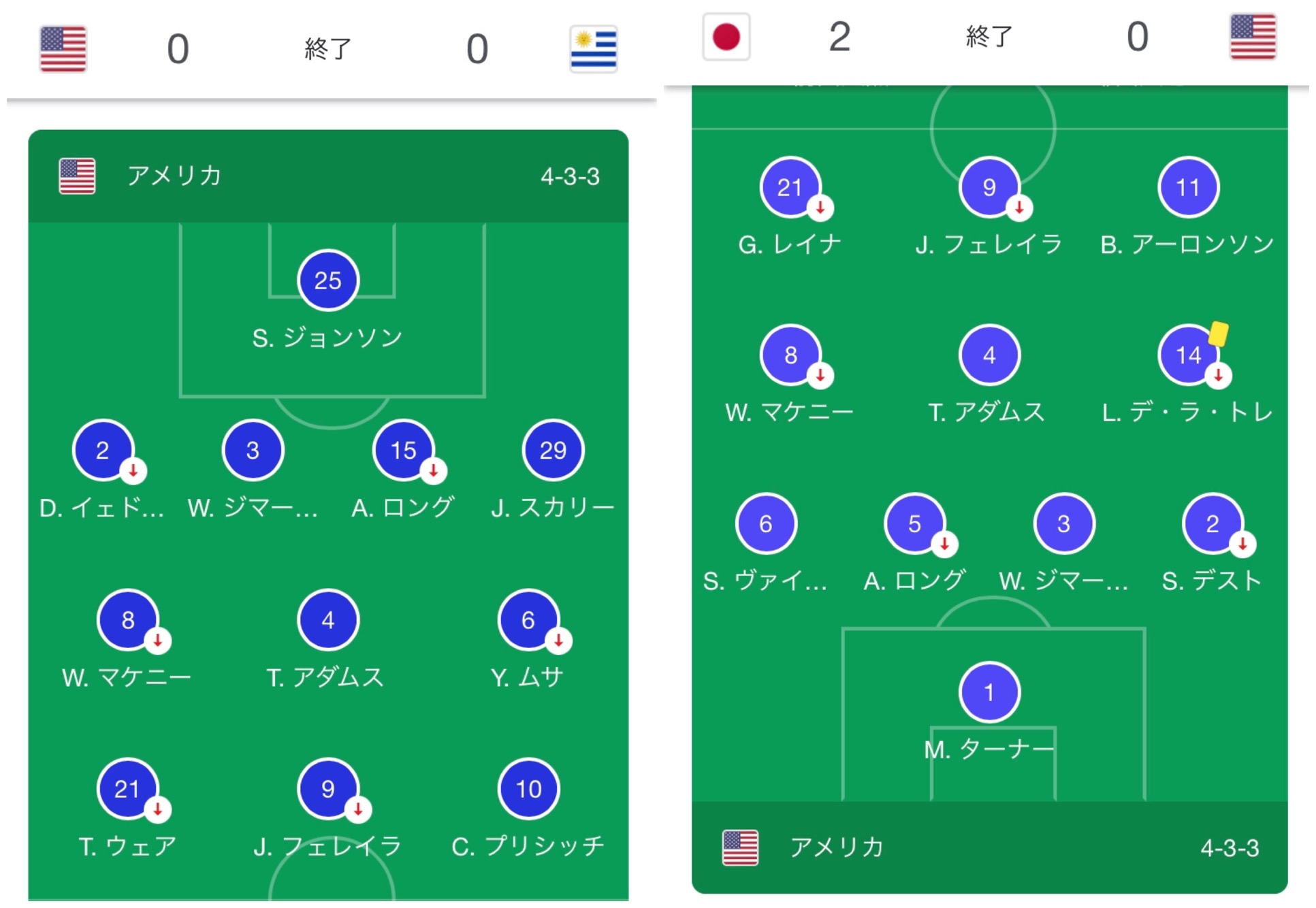Click substitution arrow on player 2 S. デスト
Screen dimensions: 1316x908
pos(1242,544)
